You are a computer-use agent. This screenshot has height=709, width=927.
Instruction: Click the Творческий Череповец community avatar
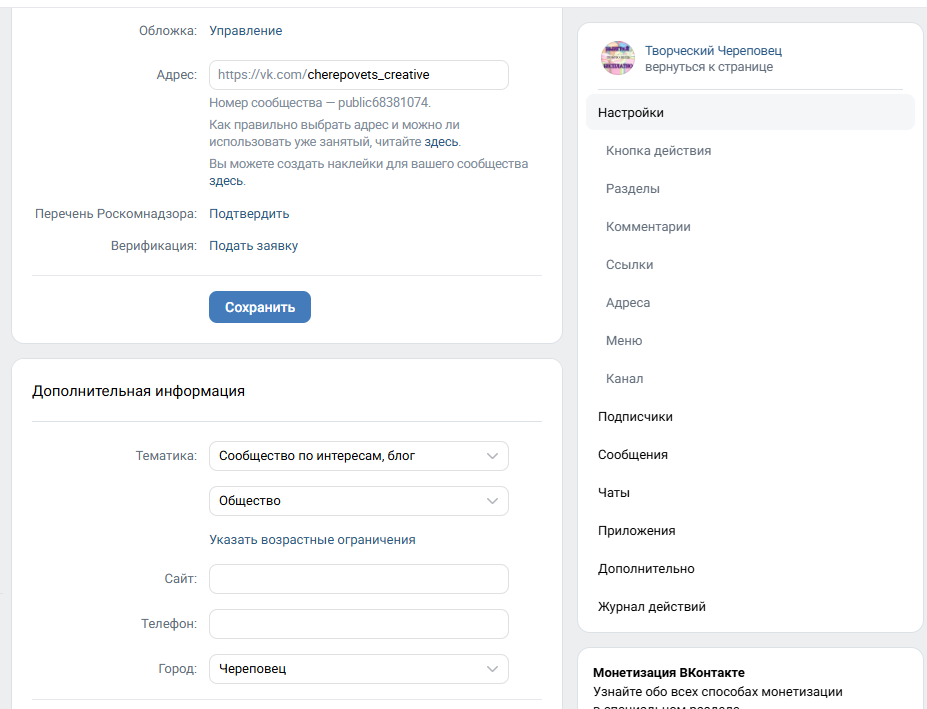(x=618, y=59)
